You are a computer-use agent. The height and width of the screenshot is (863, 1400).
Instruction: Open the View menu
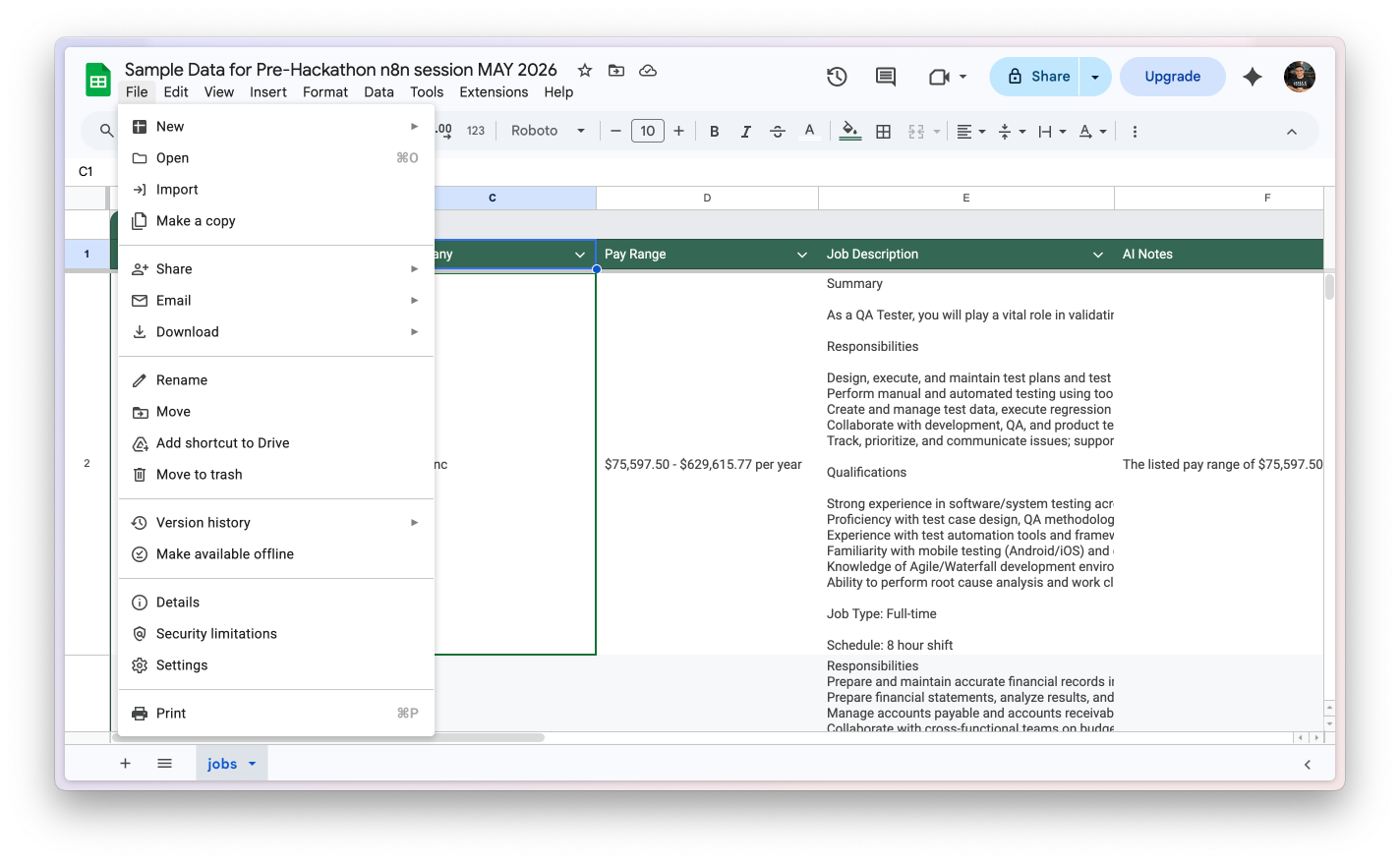pyautogui.click(x=219, y=92)
